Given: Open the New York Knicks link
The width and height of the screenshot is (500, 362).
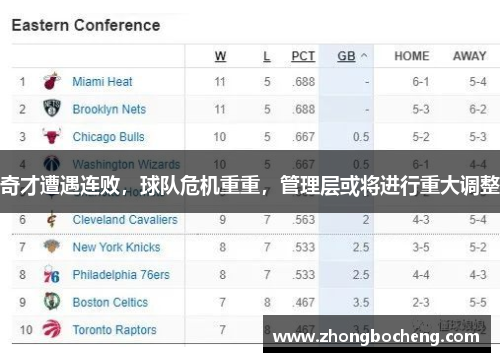Looking at the screenshot, I should coord(116,247).
